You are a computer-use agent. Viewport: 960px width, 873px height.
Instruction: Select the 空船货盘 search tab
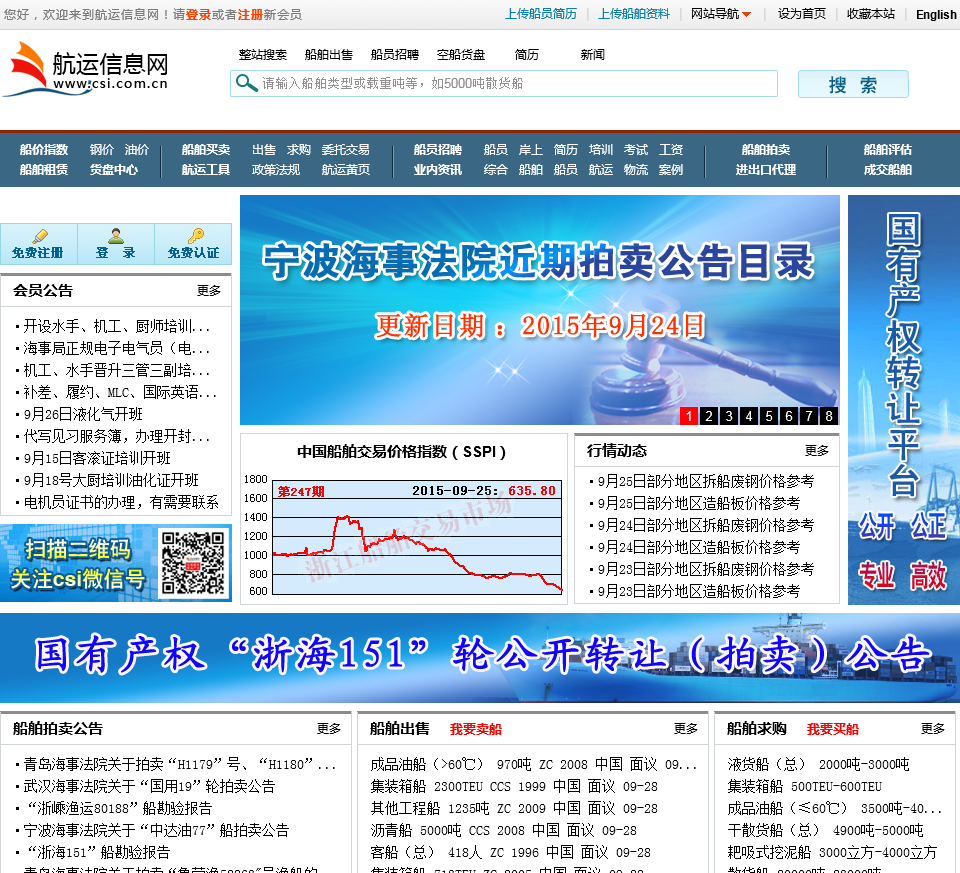point(461,54)
